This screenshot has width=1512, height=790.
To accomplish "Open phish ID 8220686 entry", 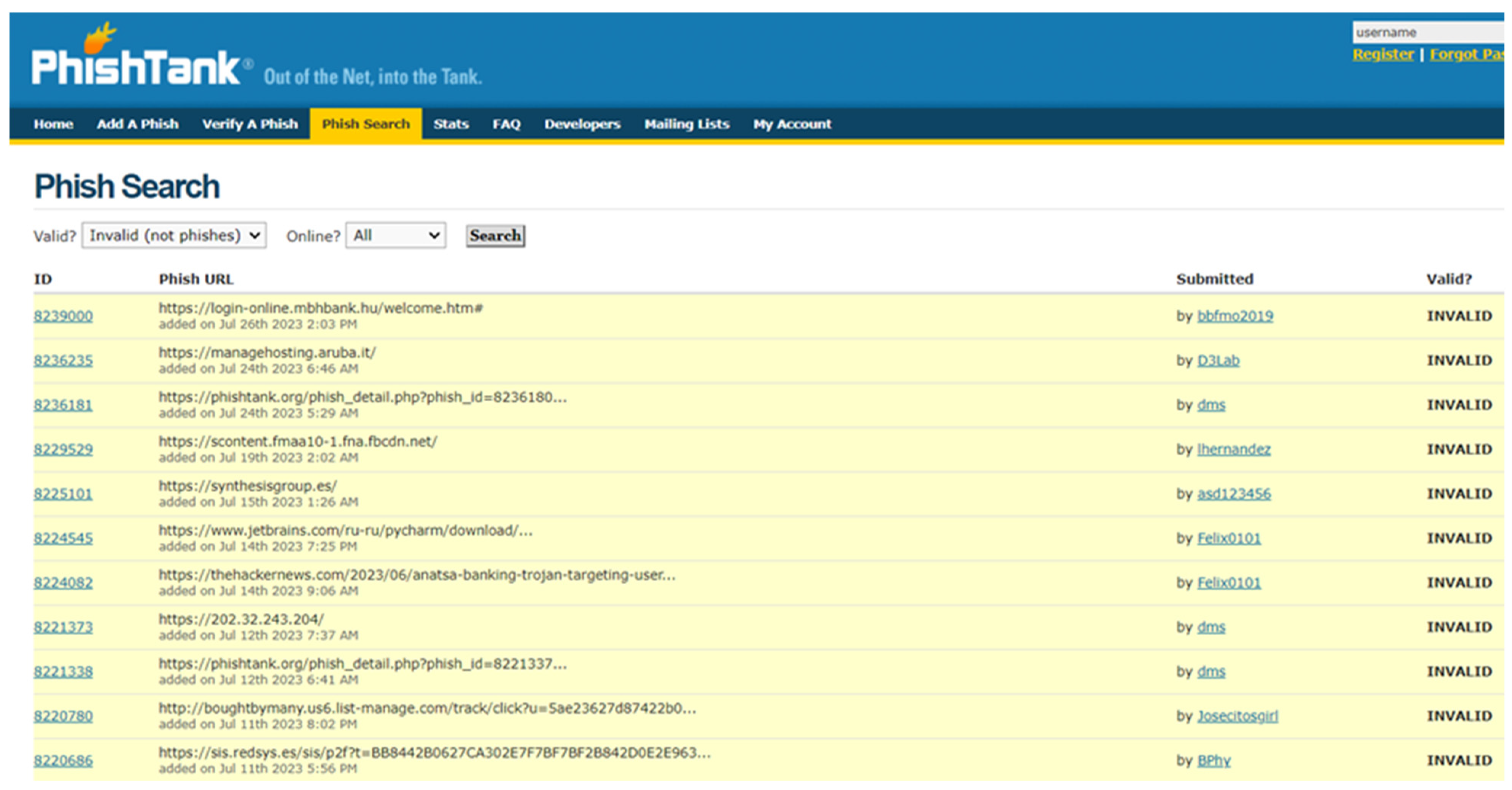I will (63, 761).
